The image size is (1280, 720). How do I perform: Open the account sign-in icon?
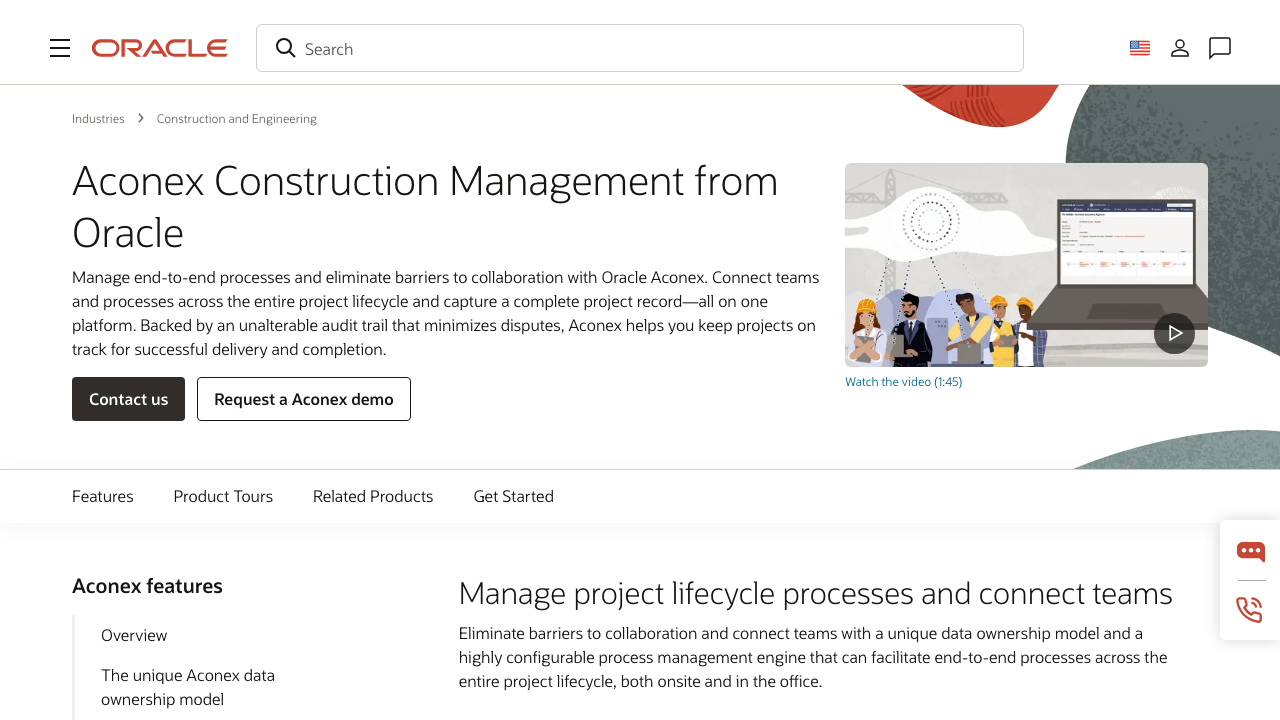[1180, 47]
